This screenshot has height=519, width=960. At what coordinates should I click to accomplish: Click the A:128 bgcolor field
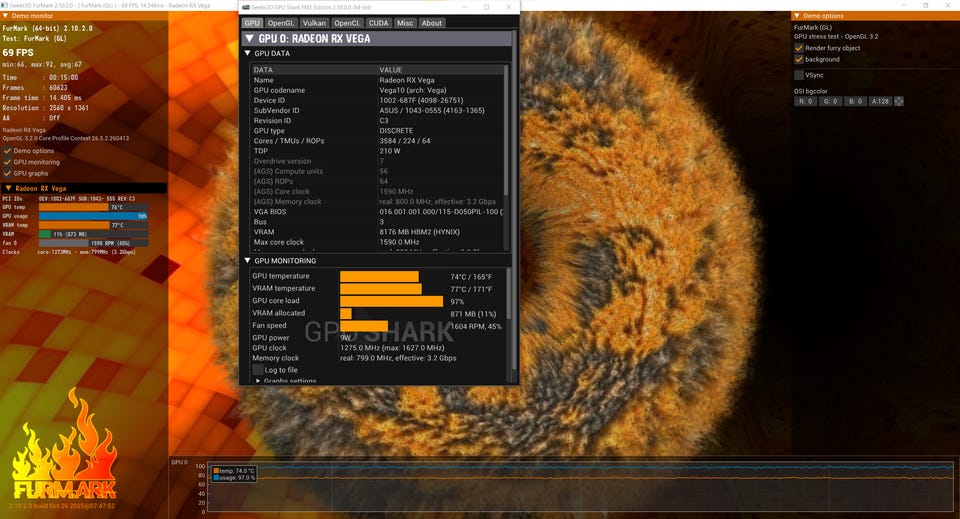(x=880, y=102)
